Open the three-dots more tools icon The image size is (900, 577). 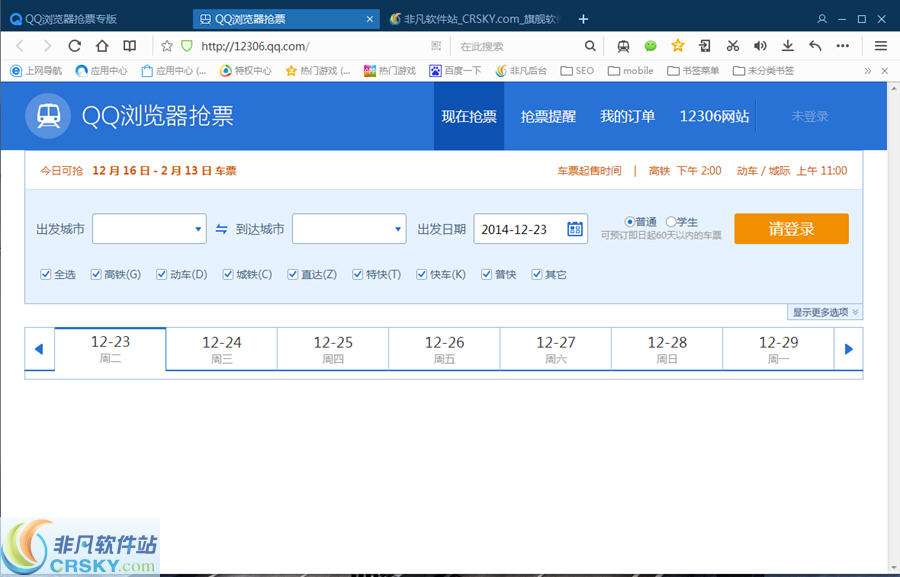pos(843,46)
